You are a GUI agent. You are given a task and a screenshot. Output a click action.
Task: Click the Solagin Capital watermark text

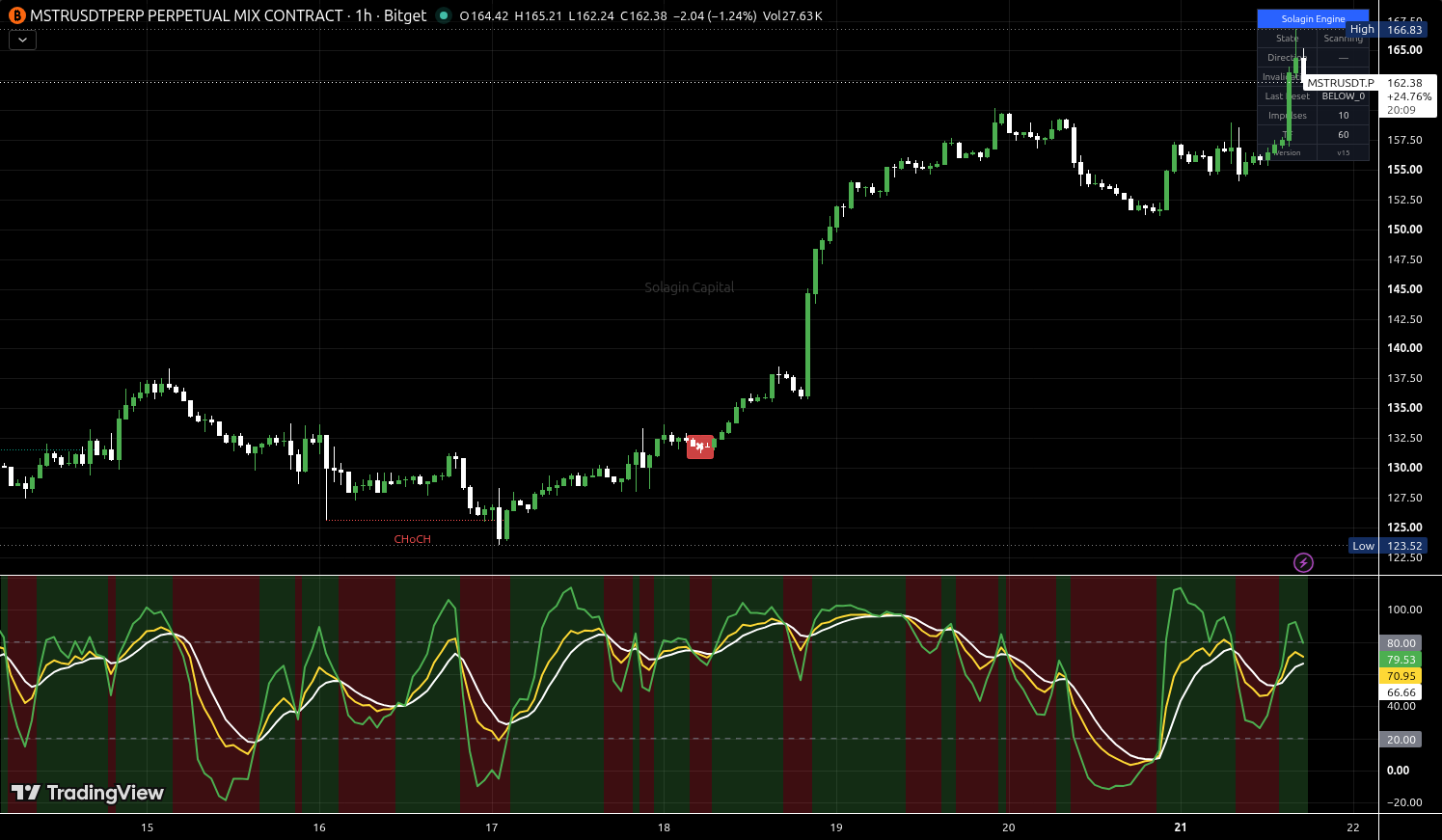(690, 287)
